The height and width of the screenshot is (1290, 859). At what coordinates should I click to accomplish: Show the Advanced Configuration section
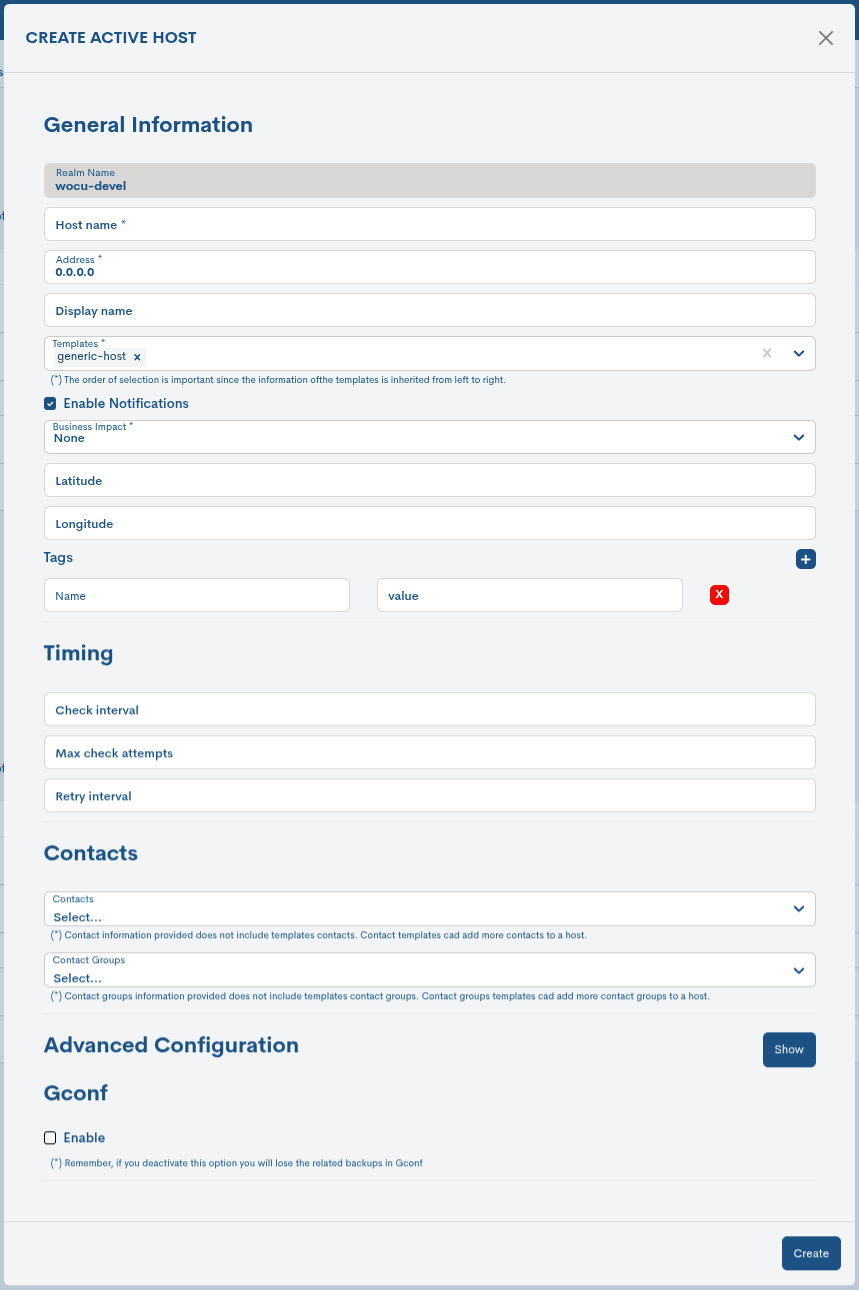pyautogui.click(x=788, y=1050)
